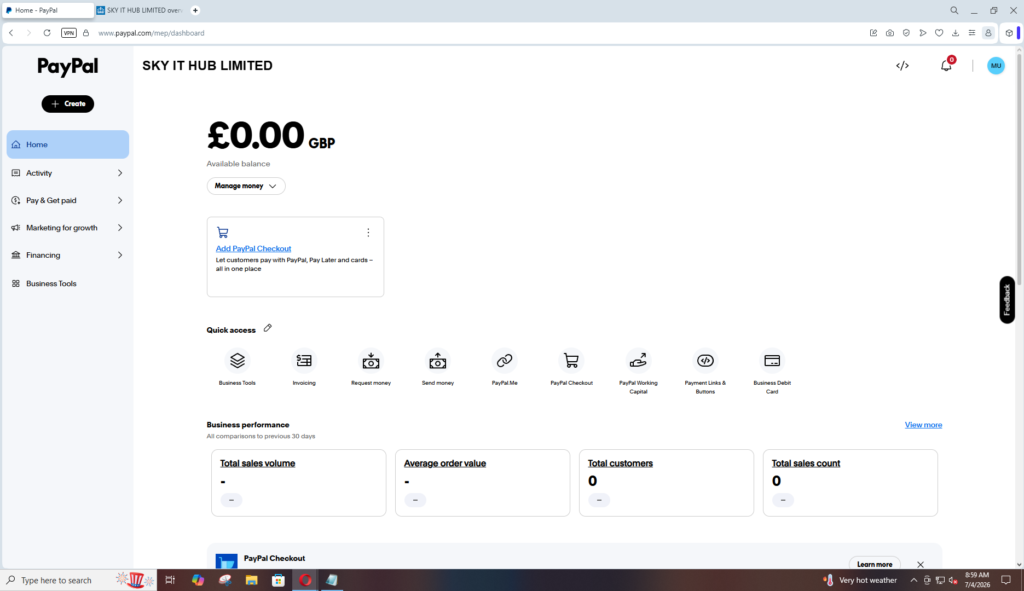Viewport: 1024px width, 591px height.
Task: Click the SKY IT HUB LIMITED heading
Action: click(x=208, y=65)
